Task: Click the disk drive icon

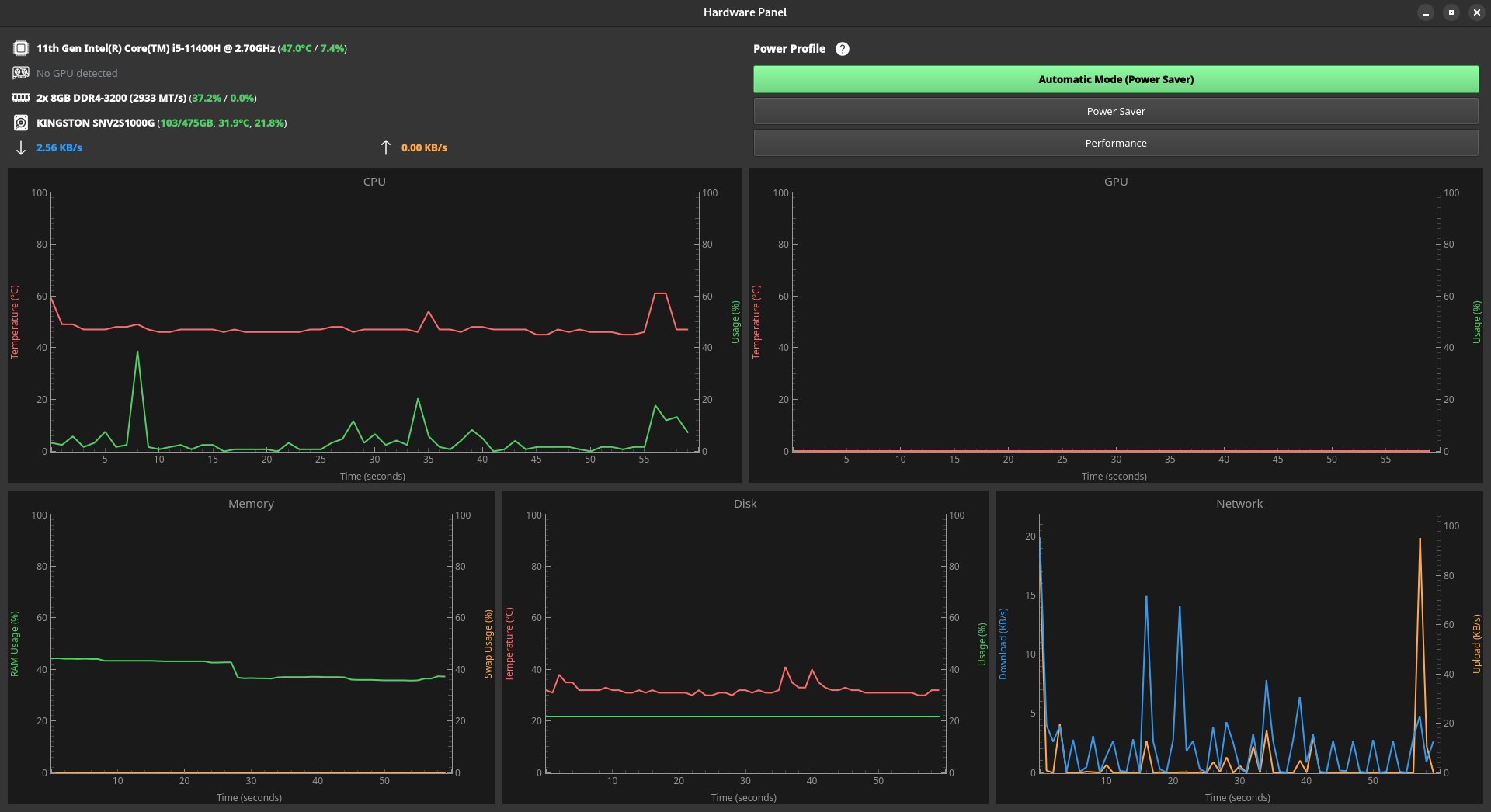Action: pyautogui.click(x=21, y=123)
